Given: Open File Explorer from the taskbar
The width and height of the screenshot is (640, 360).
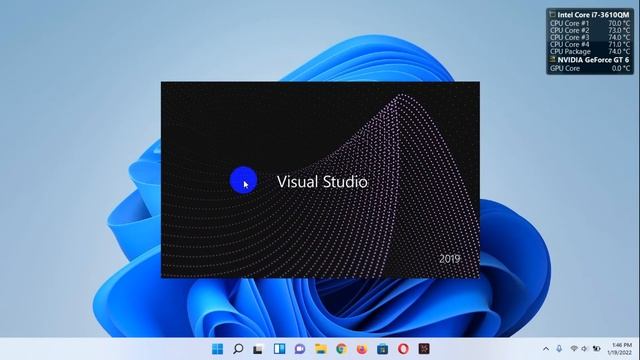Looking at the screenshot, I should 321,349.
